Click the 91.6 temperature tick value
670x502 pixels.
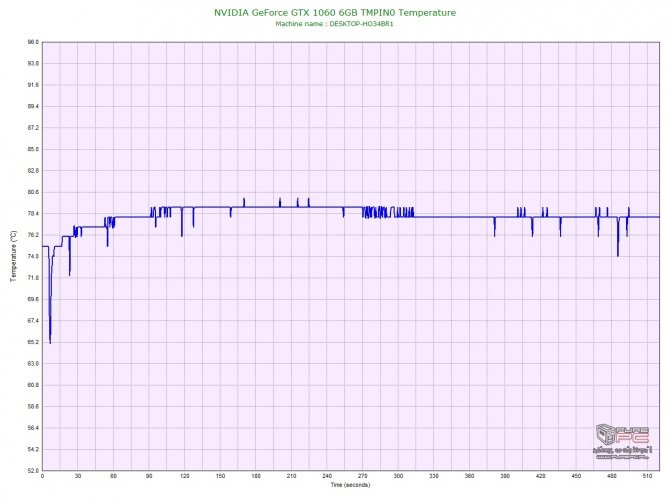(33, 85)
